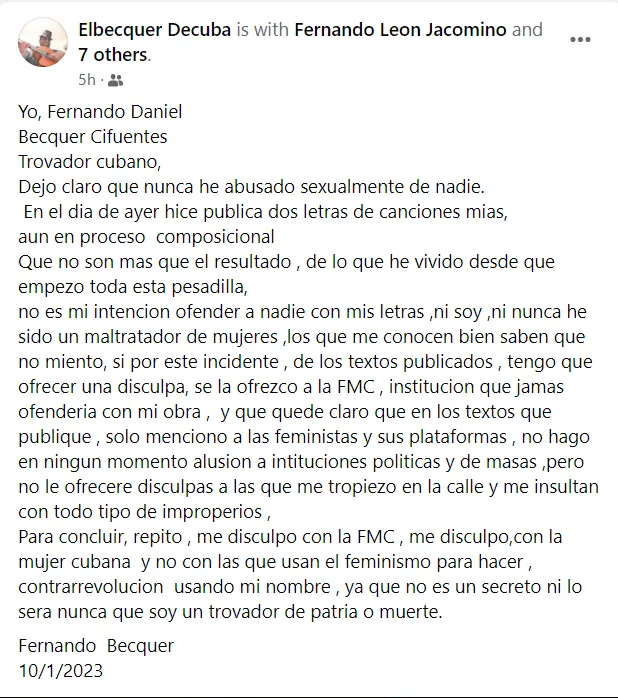The width and height of the screenshot is (618, 698).
Task: Open Elbecquer Decuba's profile picture
Action: click(x=43, y=42)
